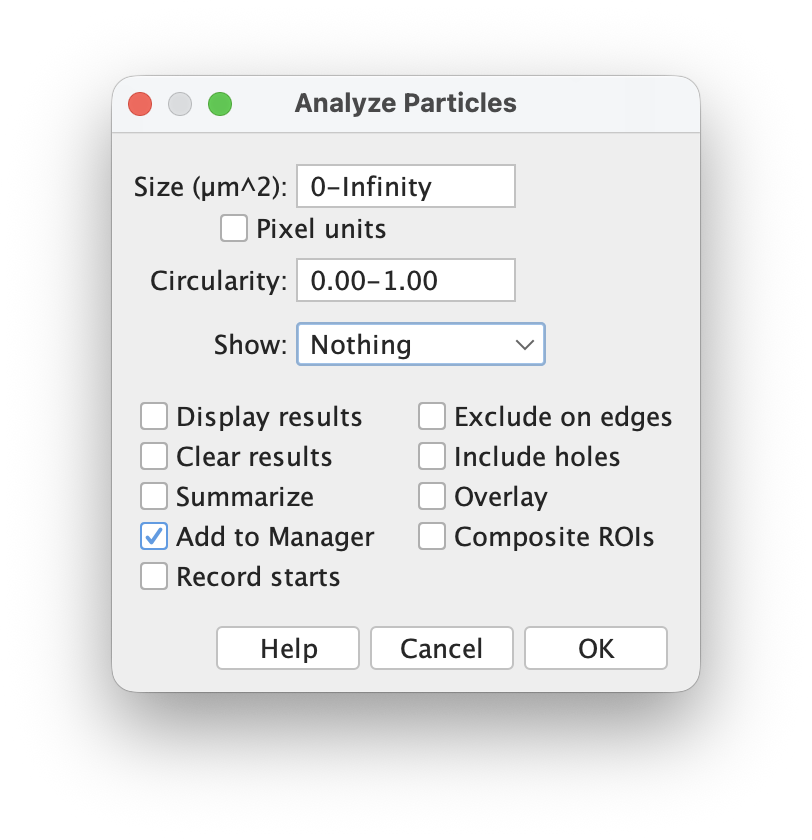The height and width of the screenshot is (840, 812).
Task: Cancel the Analyze Particles dialog
Action: (x=442, y=648)
